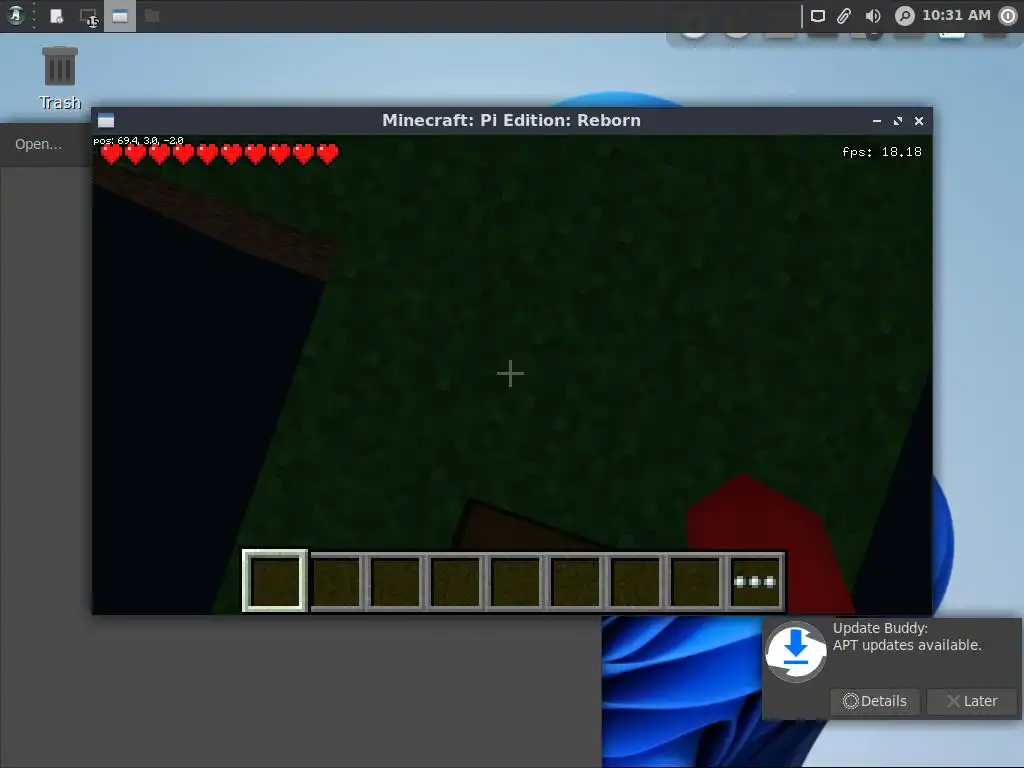Screen dimensions: 1024x768
Task: Select the third hotbar slot
Action: [395, 581]
